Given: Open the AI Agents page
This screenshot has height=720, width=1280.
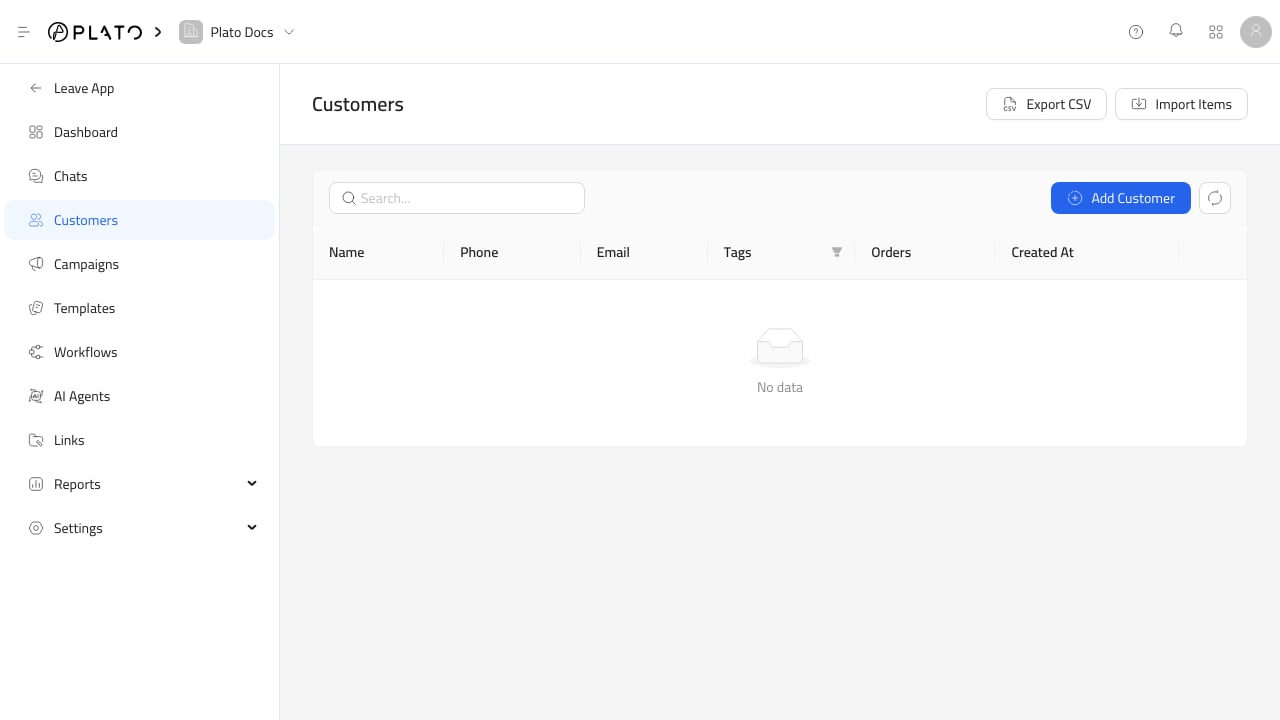Looking at the screenshot, I should pos(140,396).
